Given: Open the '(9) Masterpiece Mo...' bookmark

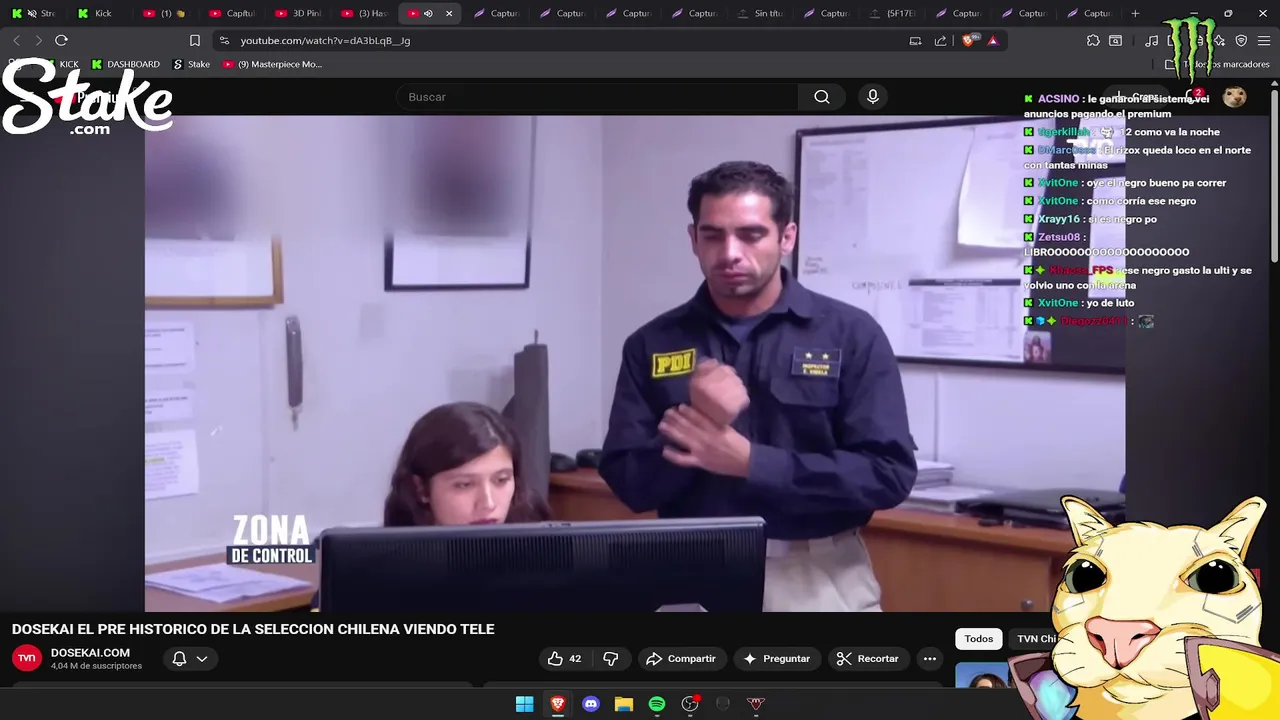Looking at the screenshot, I should (273, 64).
